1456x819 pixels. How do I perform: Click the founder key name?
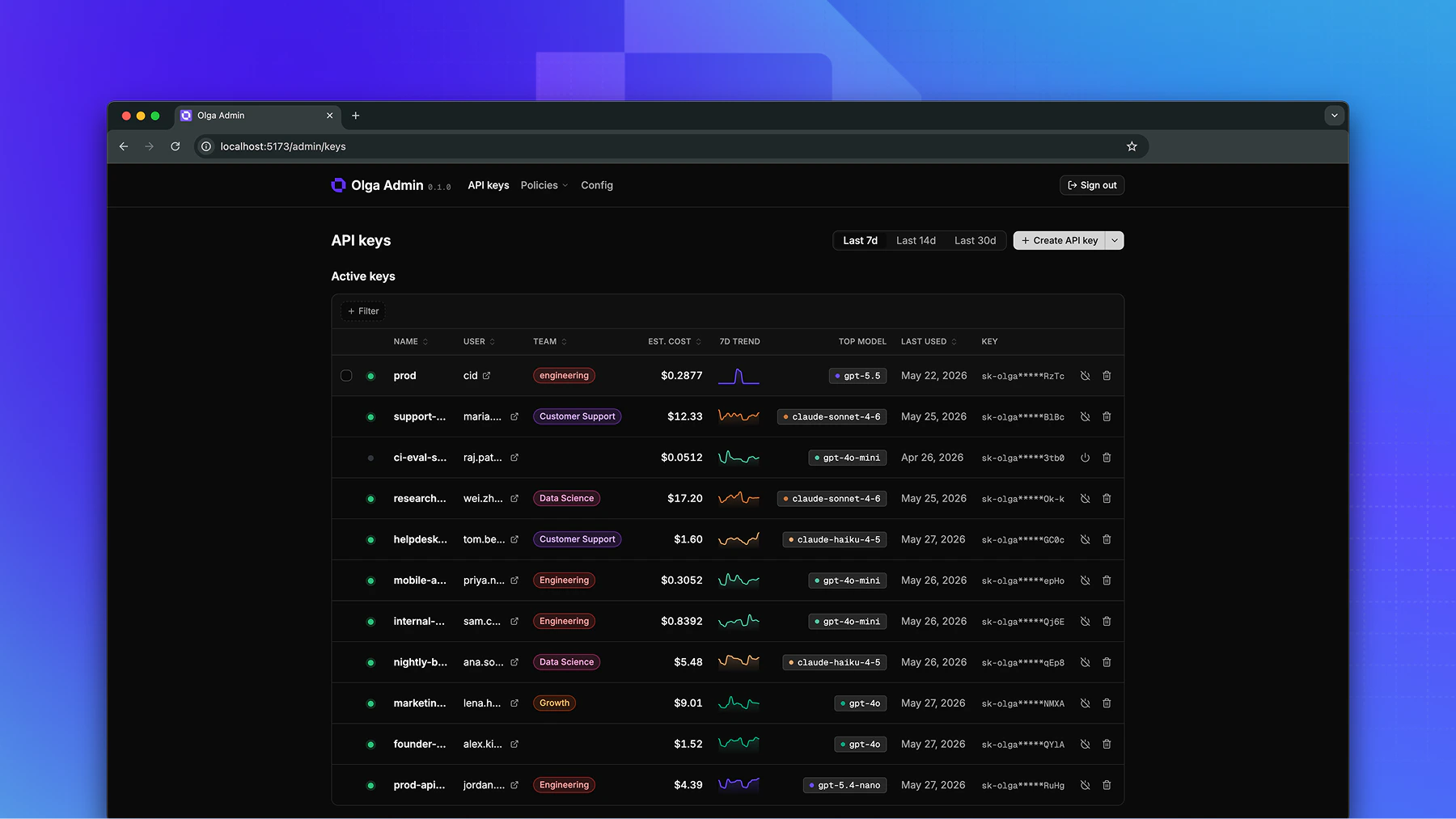(x=419, y=744)
